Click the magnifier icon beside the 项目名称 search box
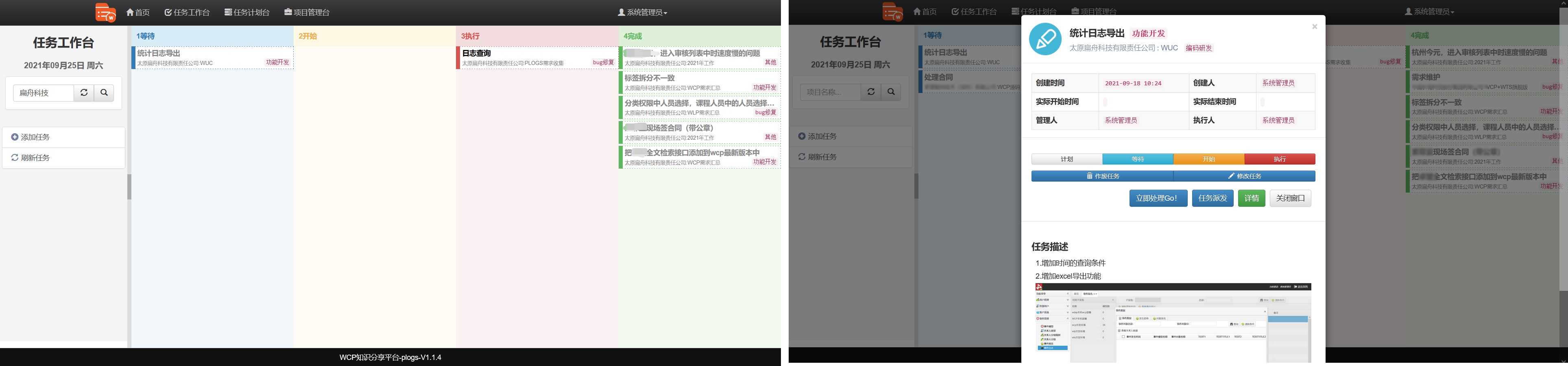 pos(891,92)
